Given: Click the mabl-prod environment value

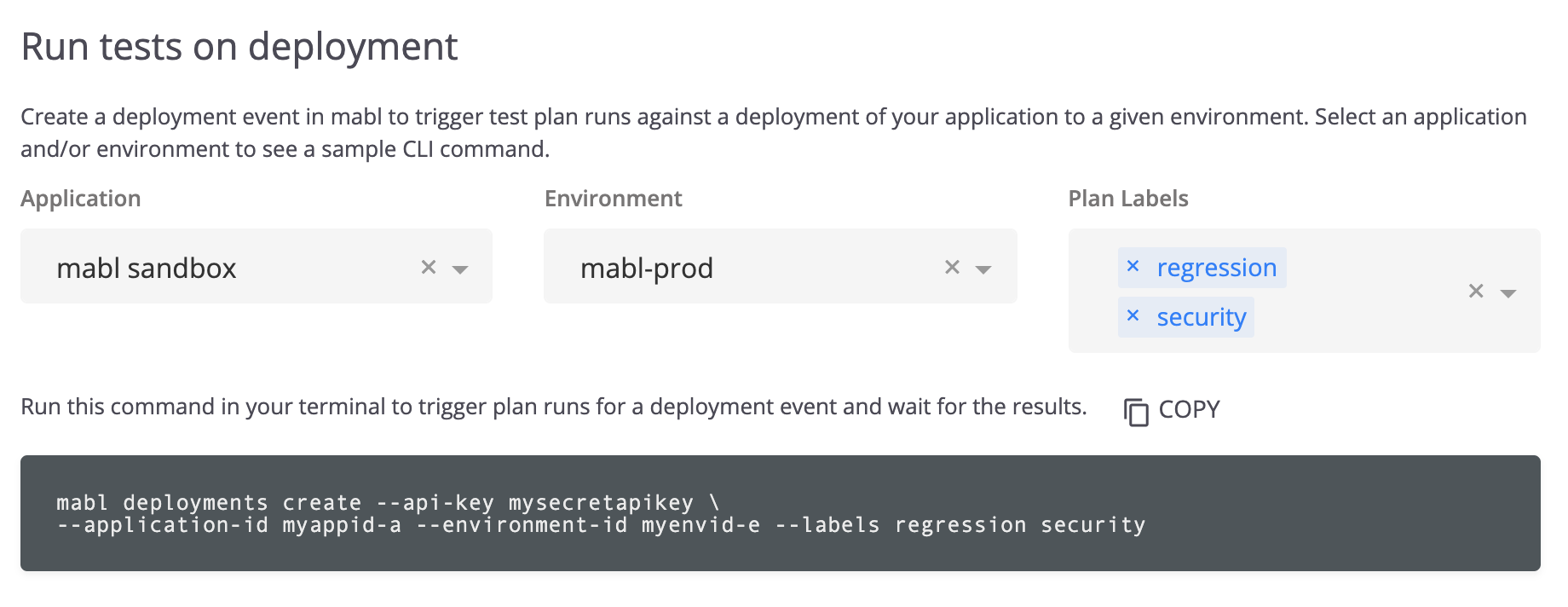Looking at the screenshot, I should [x=646, y=269].
